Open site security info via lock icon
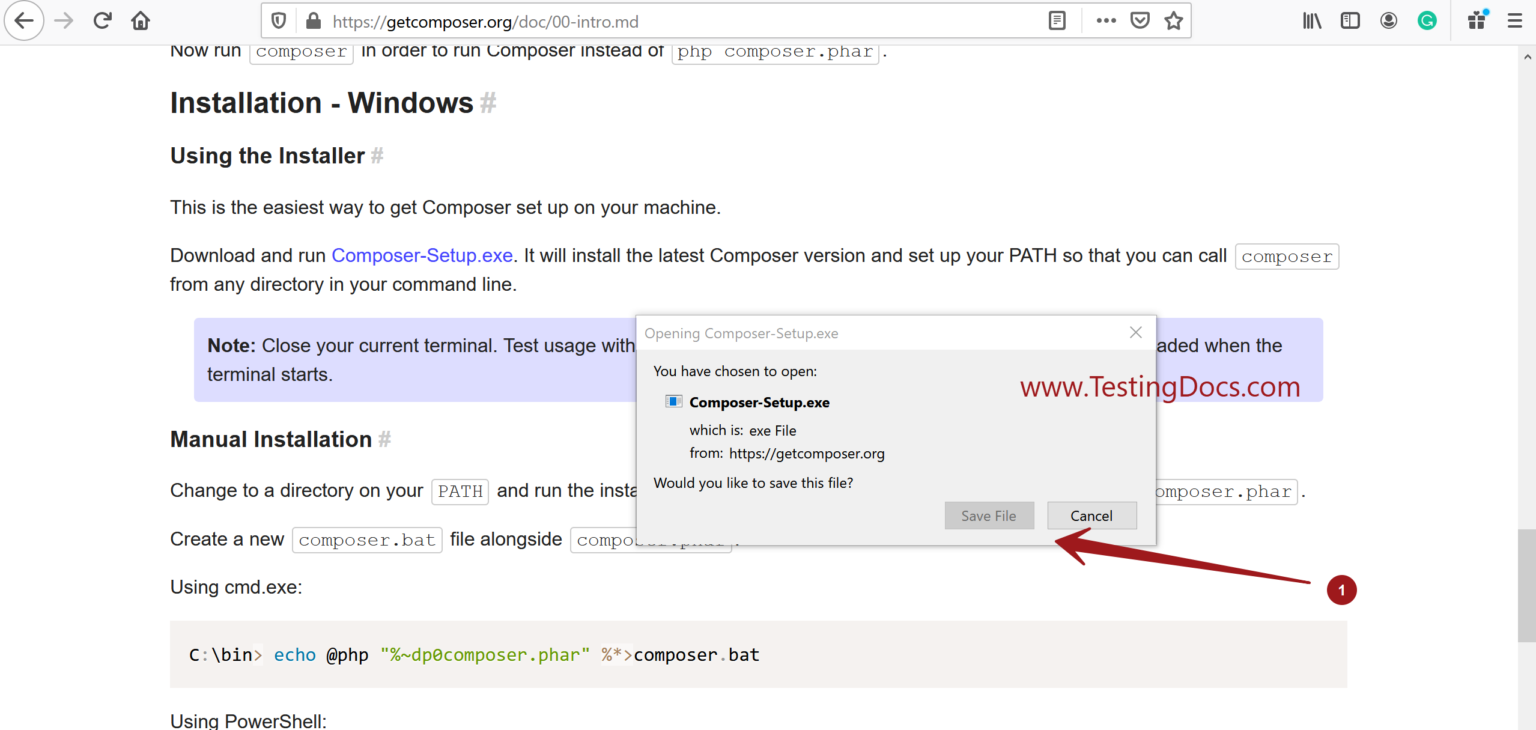The image size is (1536, 730). tap(313, 20)
